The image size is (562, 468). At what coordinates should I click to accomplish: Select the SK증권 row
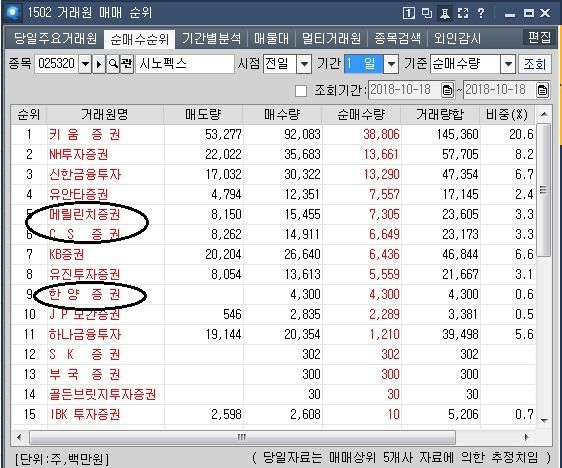(x=273, y=355)
